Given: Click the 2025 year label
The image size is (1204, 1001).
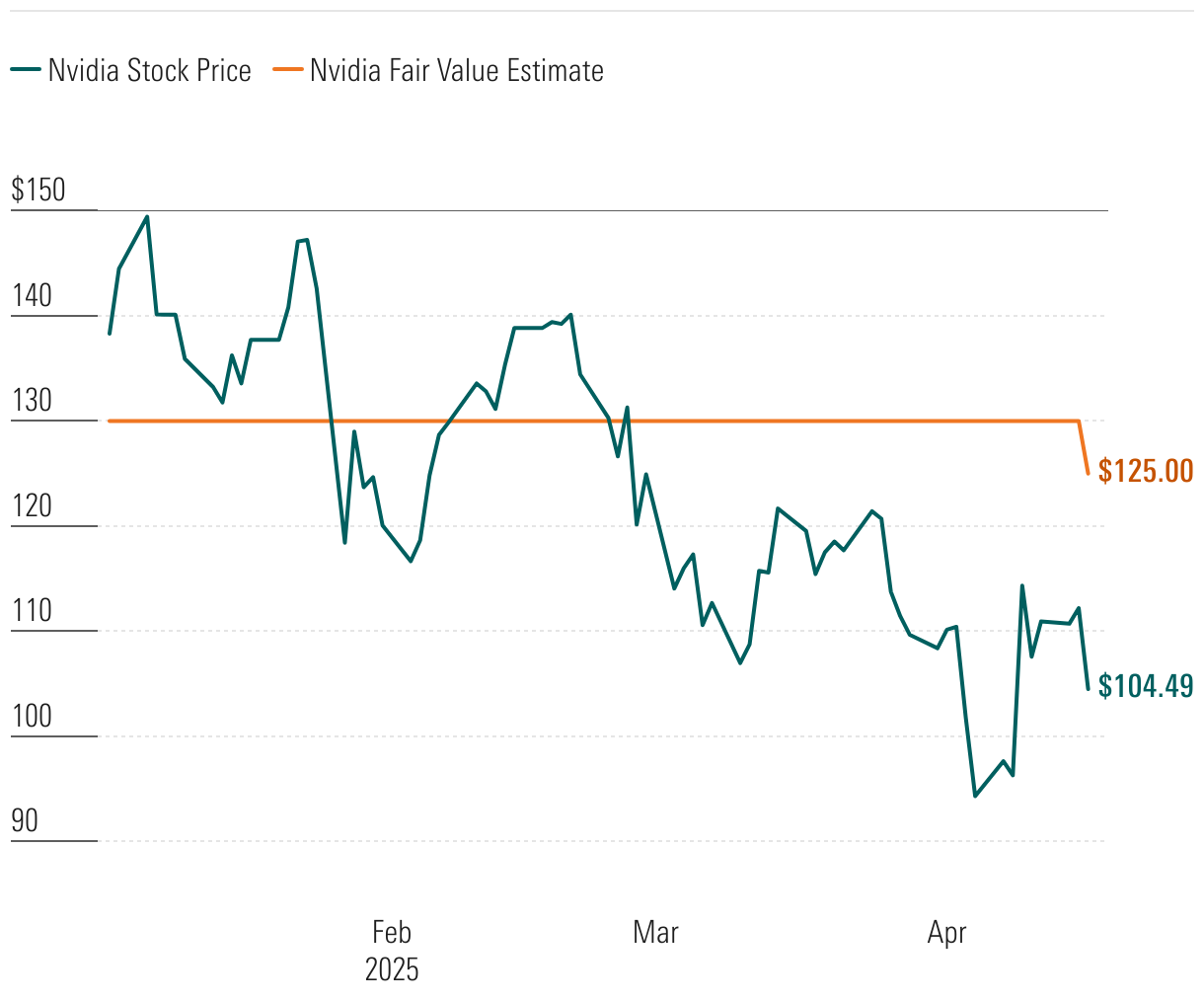Looking at the screenshot, I should pyautogui.click(x=392, y=969).
